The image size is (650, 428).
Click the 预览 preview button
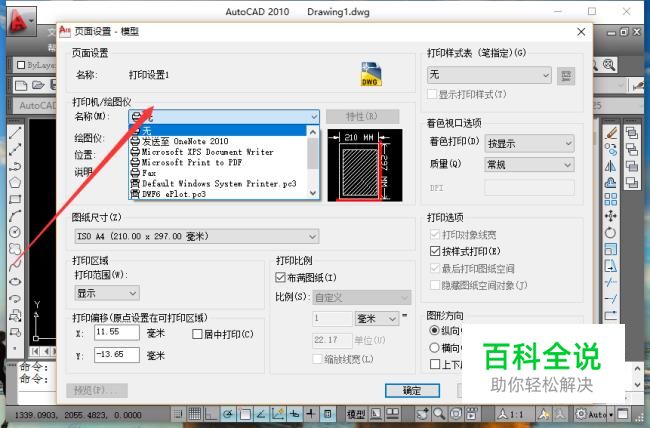(97, 390)
